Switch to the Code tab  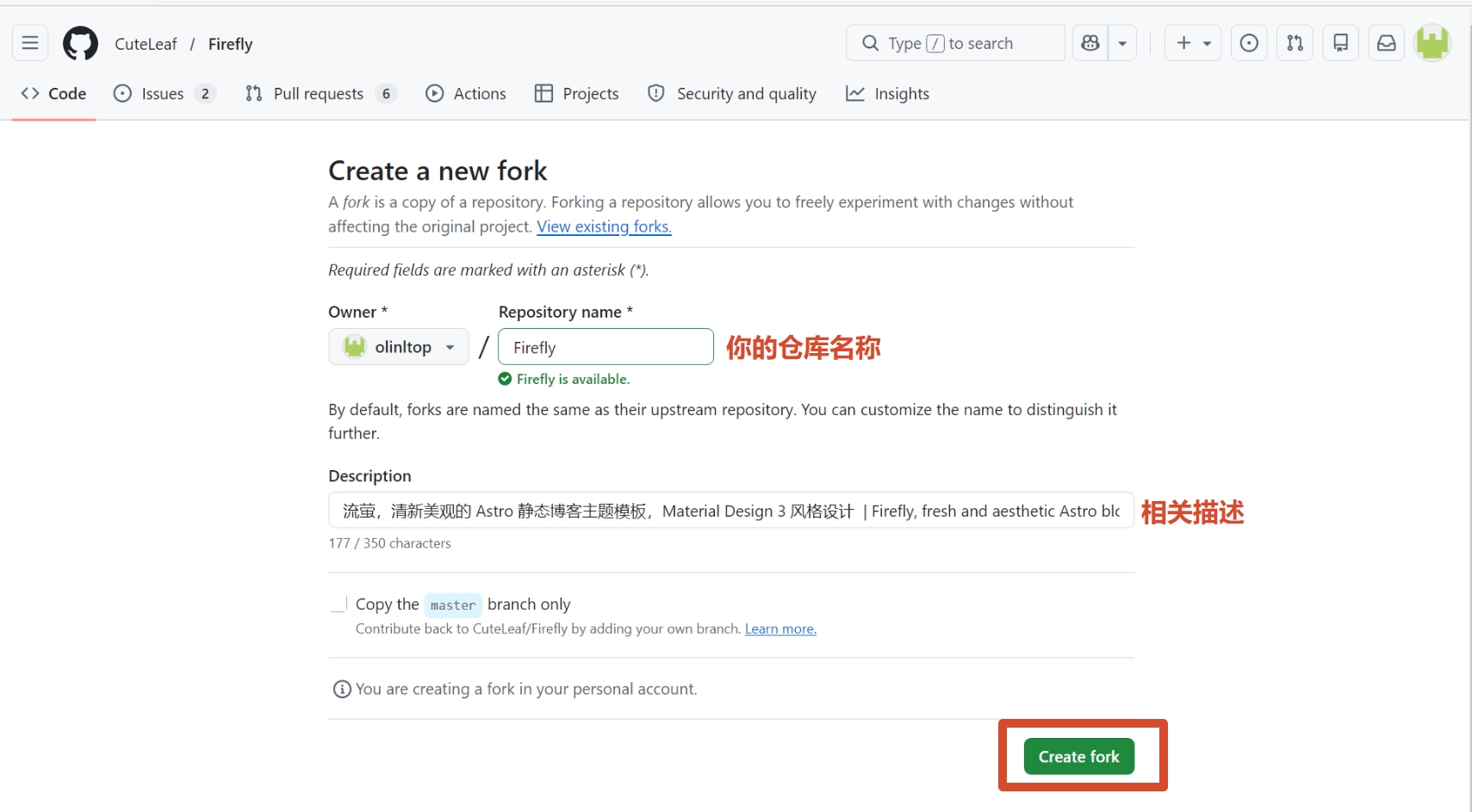pos(53,94)
